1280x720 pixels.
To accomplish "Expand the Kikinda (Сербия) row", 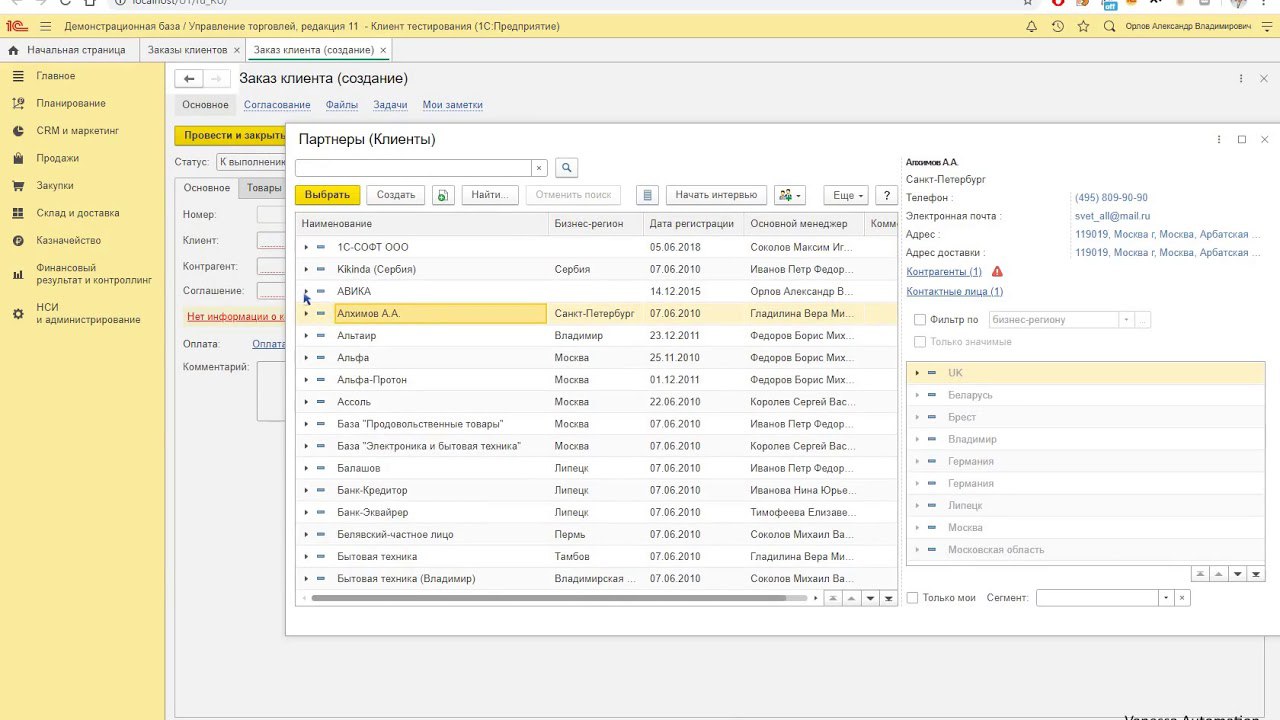I will [x=306, y=269].
